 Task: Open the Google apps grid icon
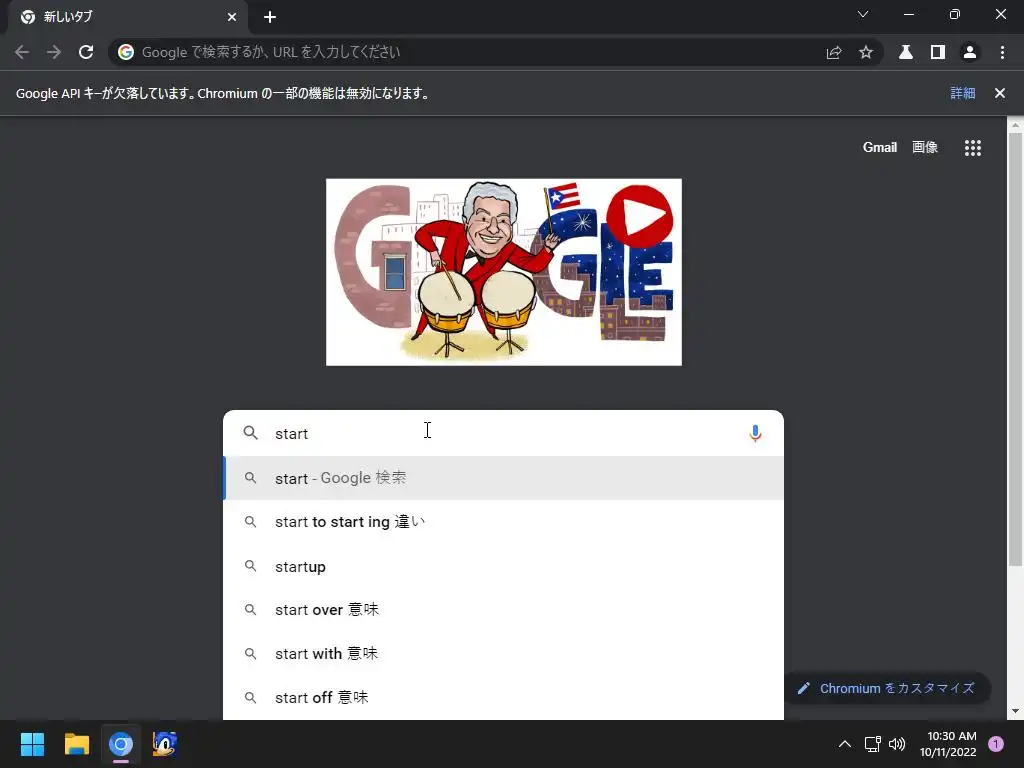(x=973, y=148)
